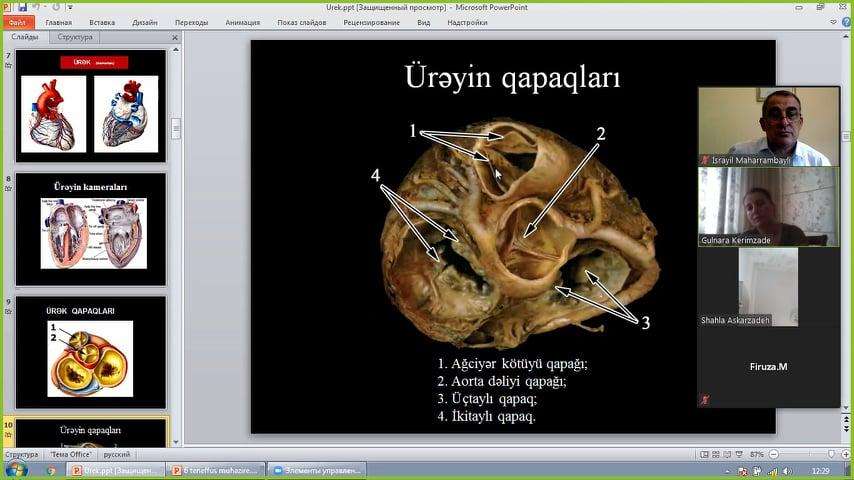Click the zoom out minus button
Image resolution: width=854 pixels, height=480 pixels.
[x=773, y=454]
